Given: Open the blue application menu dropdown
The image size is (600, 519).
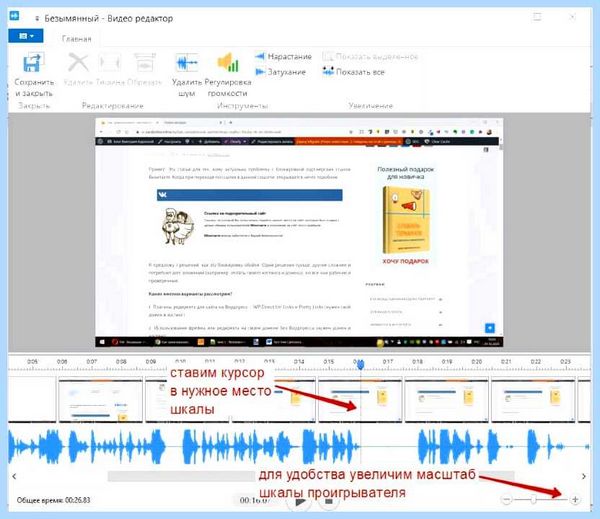Looking at the screenshot, I should tap(26, 36).
